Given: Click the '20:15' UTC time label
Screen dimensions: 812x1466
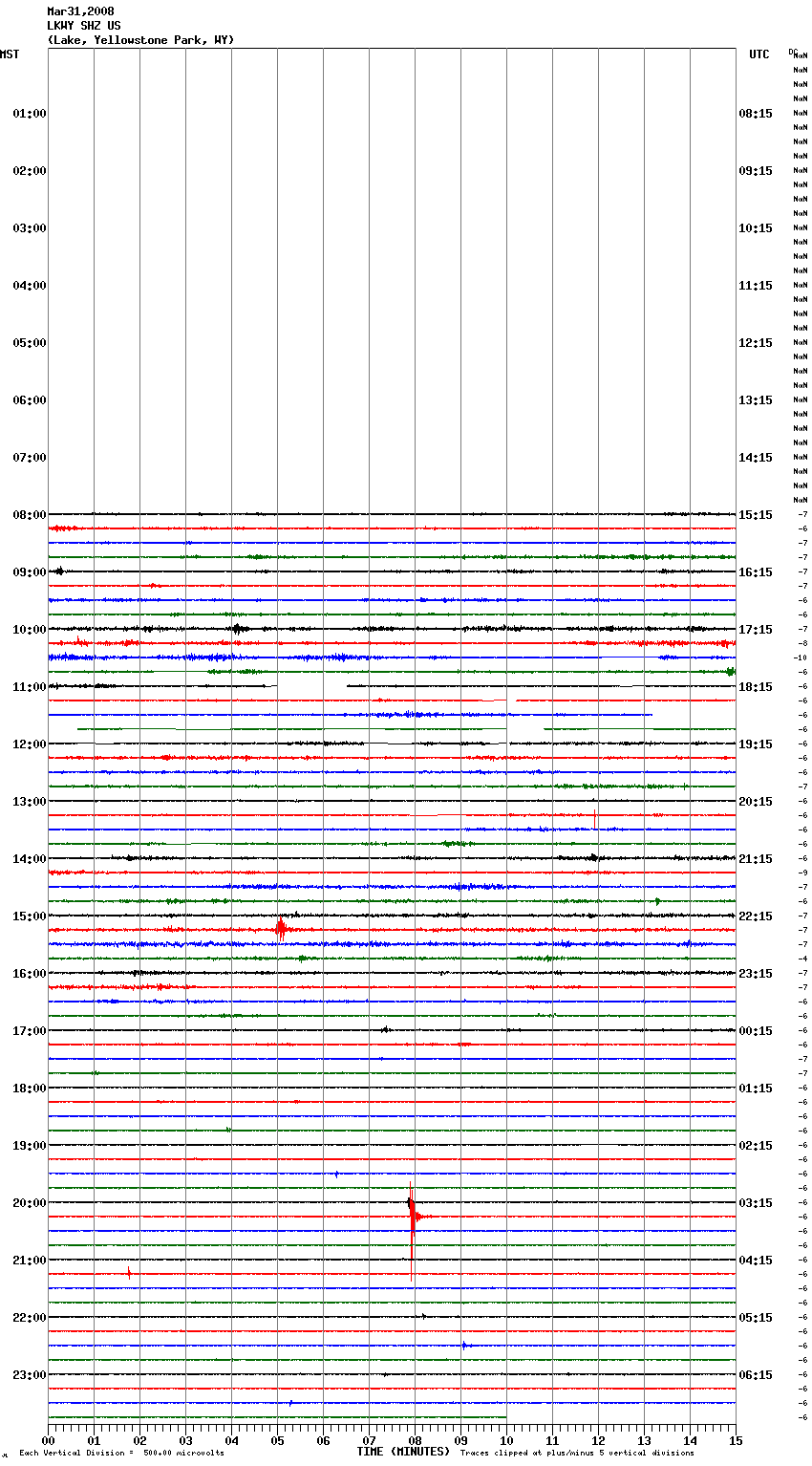Looking at the screenshot, I should pos(756,802).
